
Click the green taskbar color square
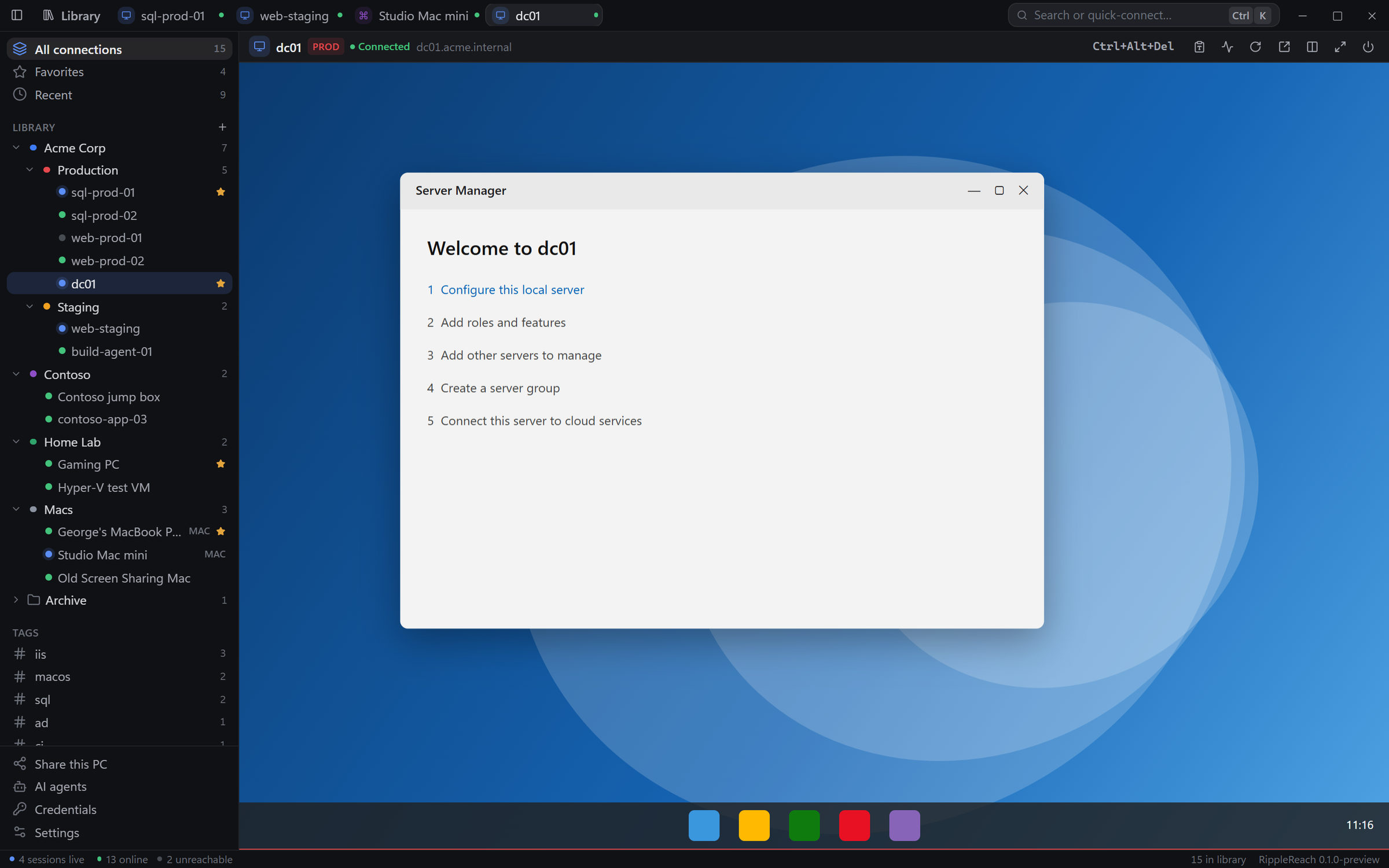804,825
